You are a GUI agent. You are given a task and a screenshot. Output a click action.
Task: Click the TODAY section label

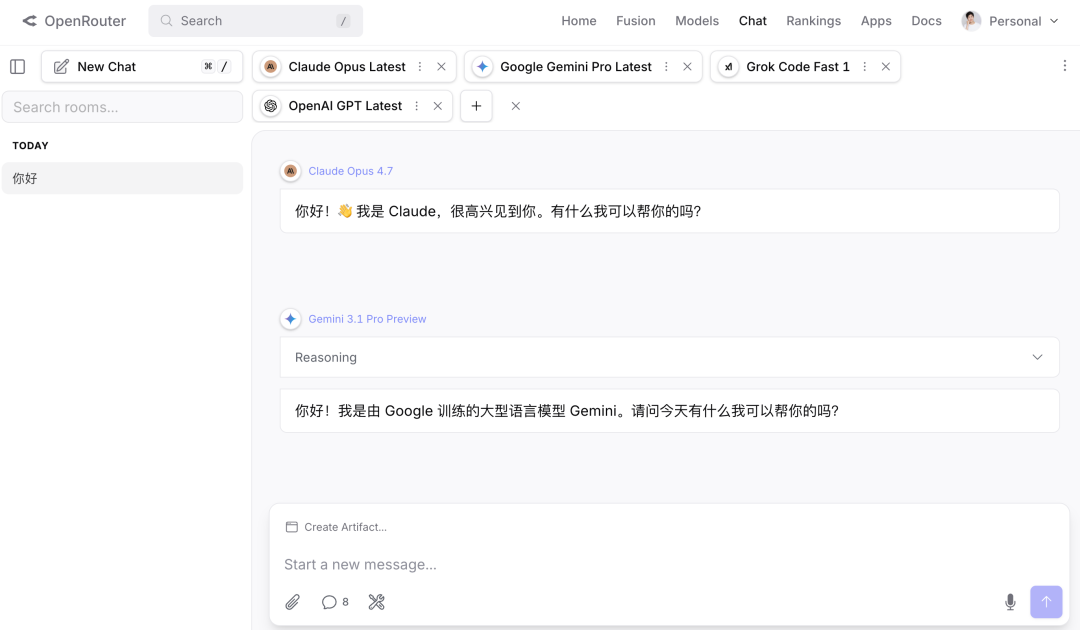pyautogui.click(x=30, y=146)
